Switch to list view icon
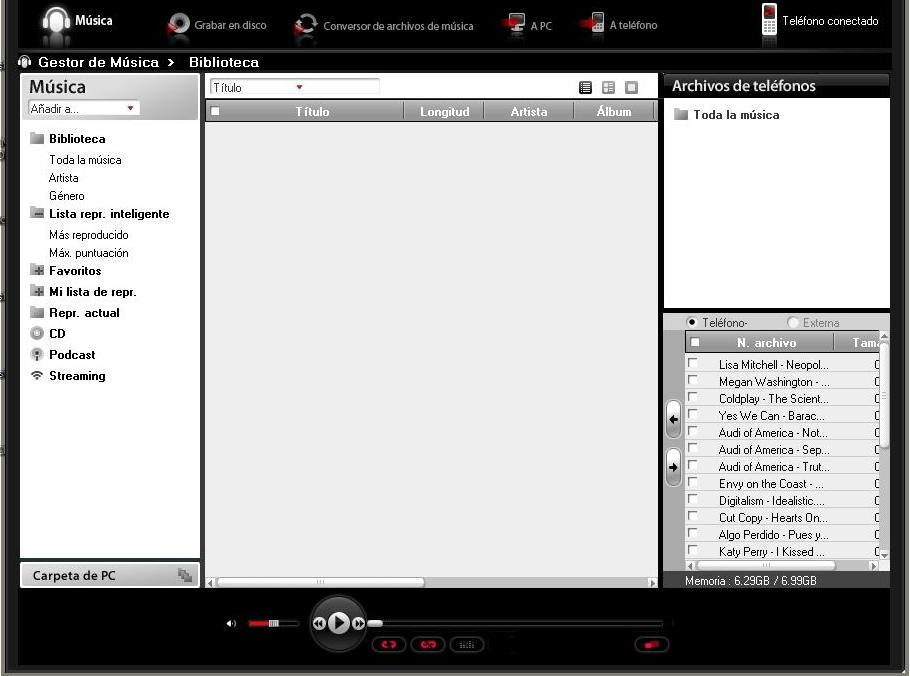 (x=585, y=88)
